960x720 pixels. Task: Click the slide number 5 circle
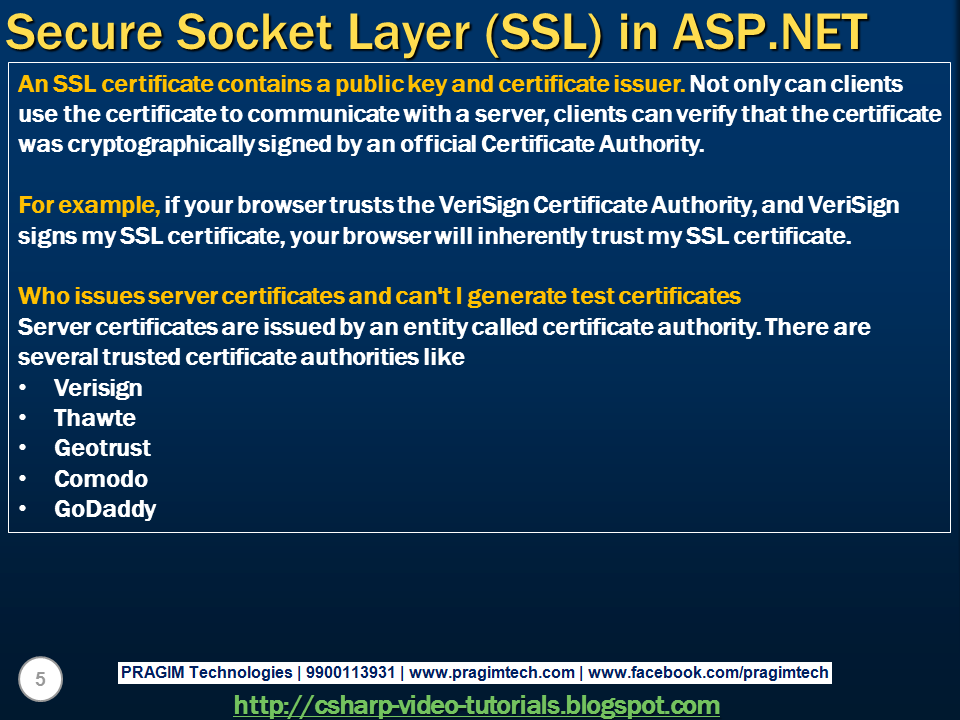pos(40,679)
